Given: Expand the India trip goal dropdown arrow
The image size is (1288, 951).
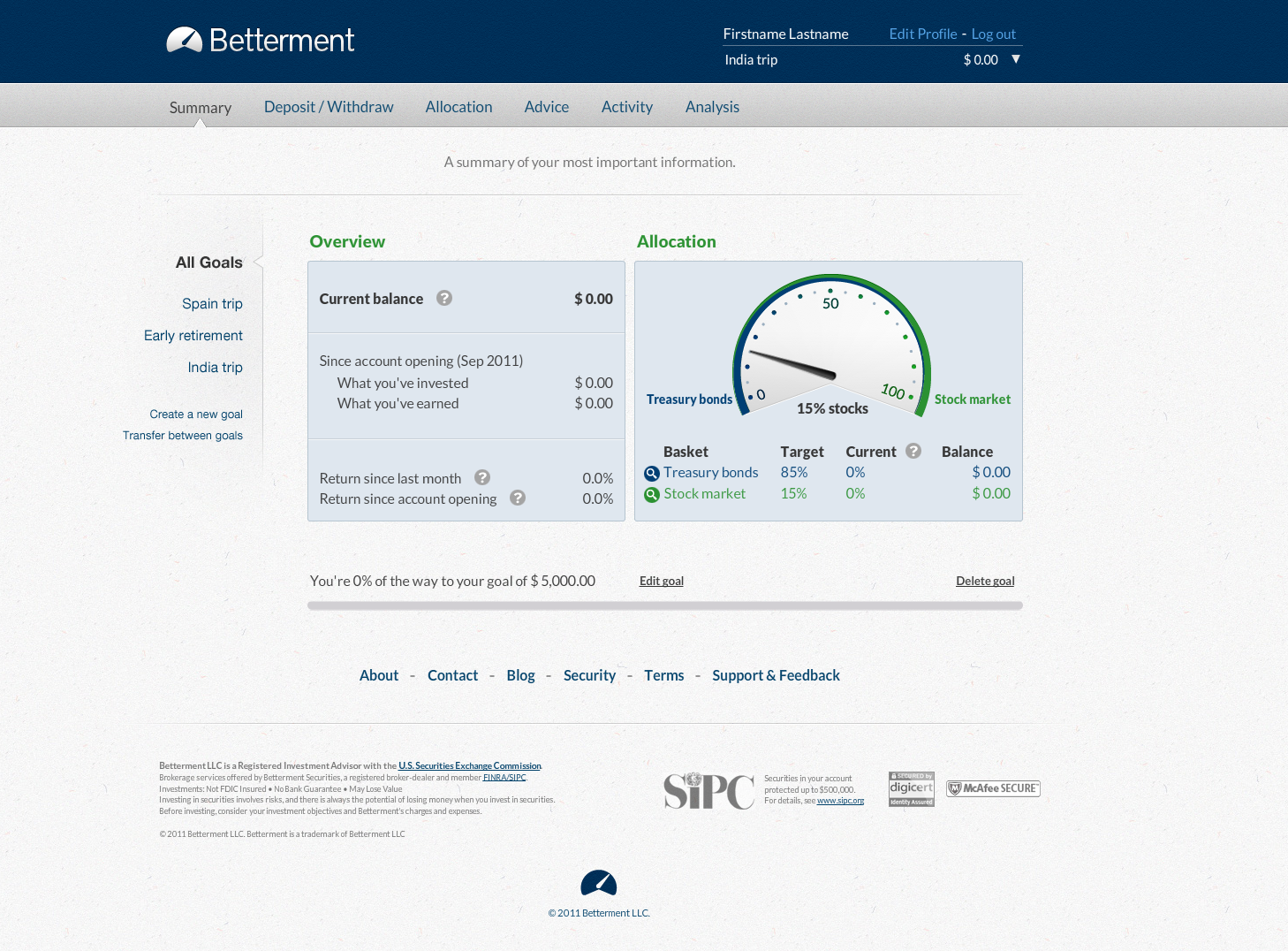Looking at the screenshot, I should point(1016,59).
